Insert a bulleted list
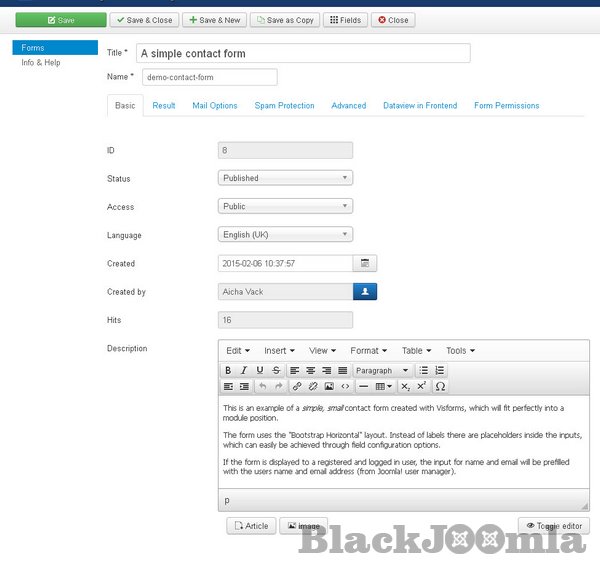The width and height of the screenshot is (600, 569). [423, 370]
